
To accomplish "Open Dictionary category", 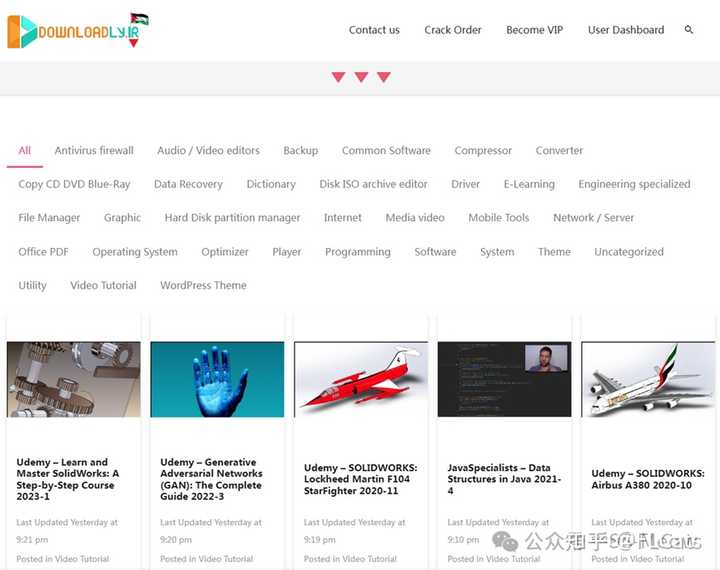I will tap(271, 184).
